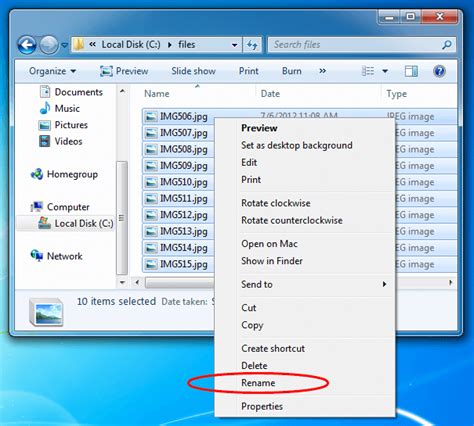Expand the view options dropdown arrow
Viewport: 474px width, 426px height.
tap(385, 71)
